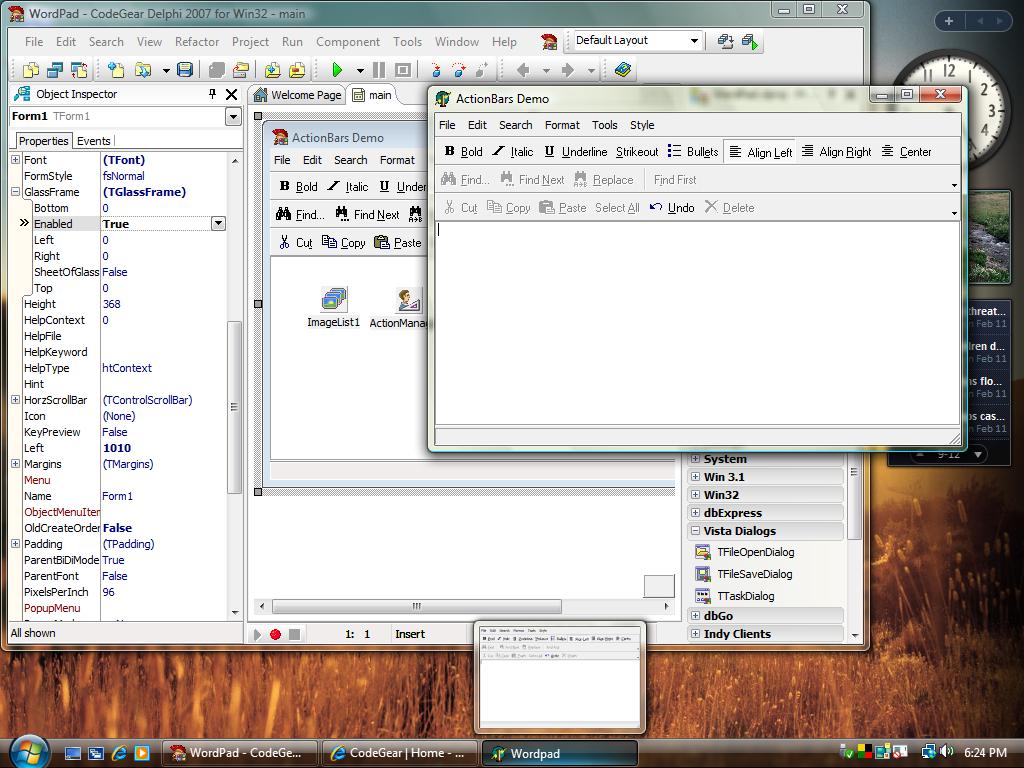This screenshot has width=1024, height=768.
Task: Open the Run button dropdown arrow
Action: tap(360, 70)
